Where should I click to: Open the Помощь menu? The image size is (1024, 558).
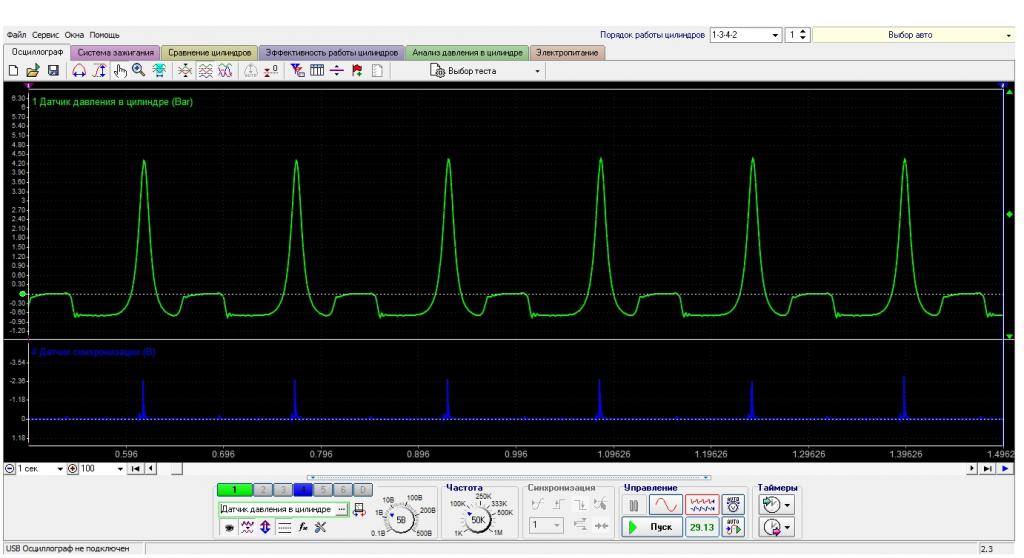pyautogui.click(x=104, y=35)
